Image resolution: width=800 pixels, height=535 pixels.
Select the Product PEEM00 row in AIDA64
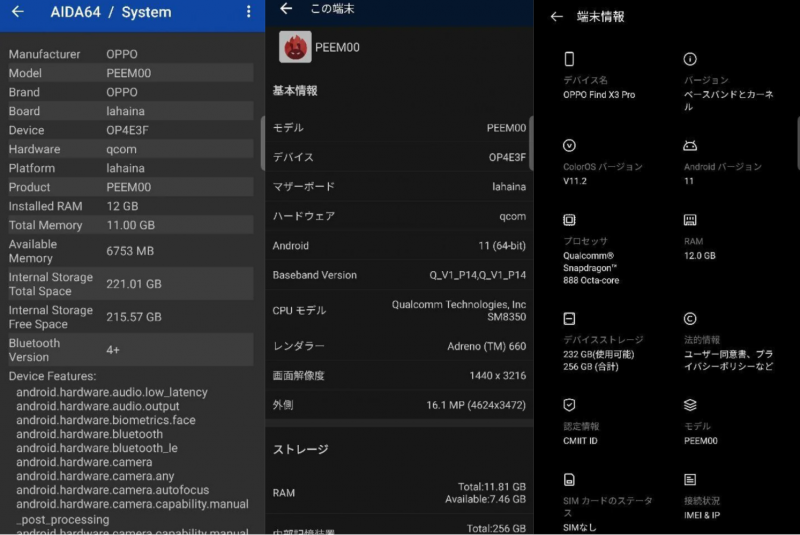pyautogui.click(x=131, y=187)
